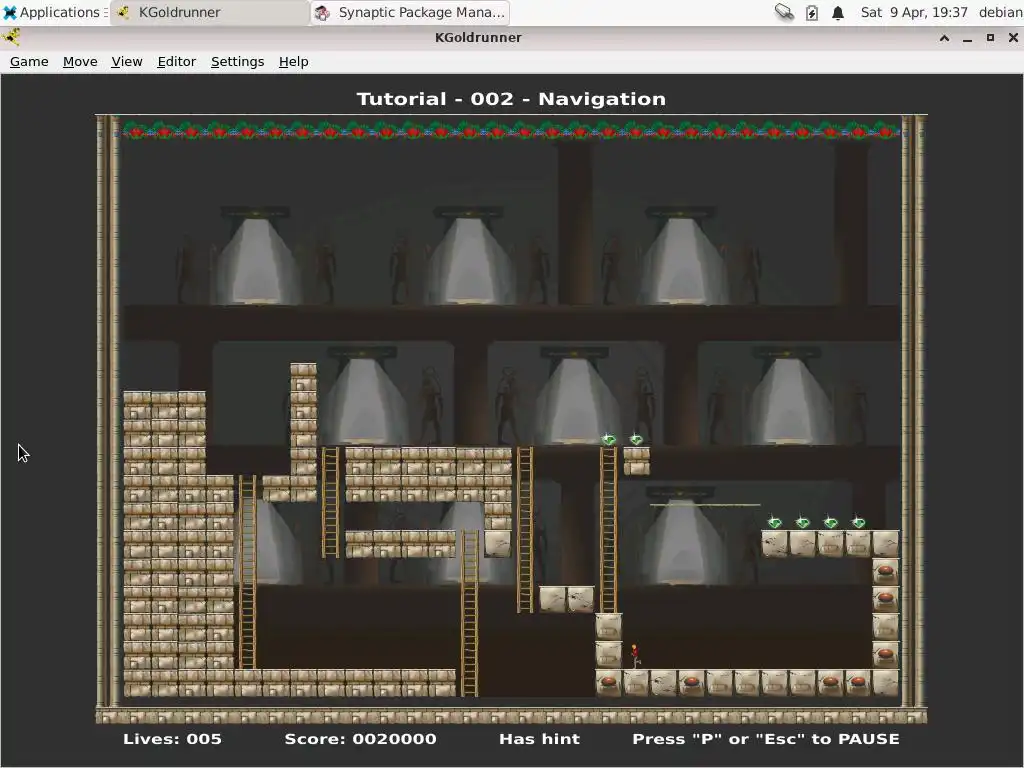Viewport: 1024px width, 768px height.
Task: Click the hero character in the game
Action: [x=635, y=656]
